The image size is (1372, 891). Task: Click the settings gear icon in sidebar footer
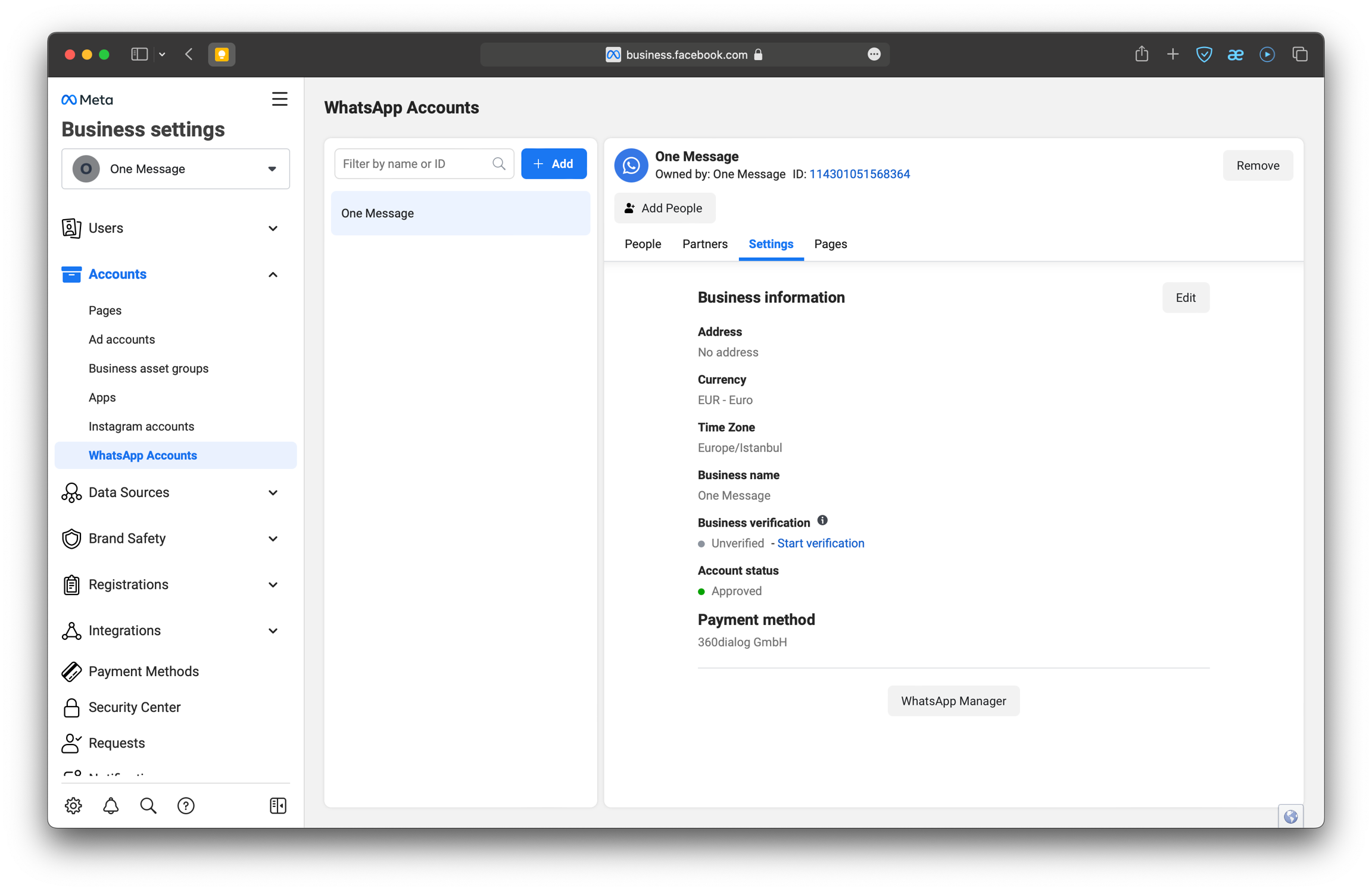tap(73, 805)
